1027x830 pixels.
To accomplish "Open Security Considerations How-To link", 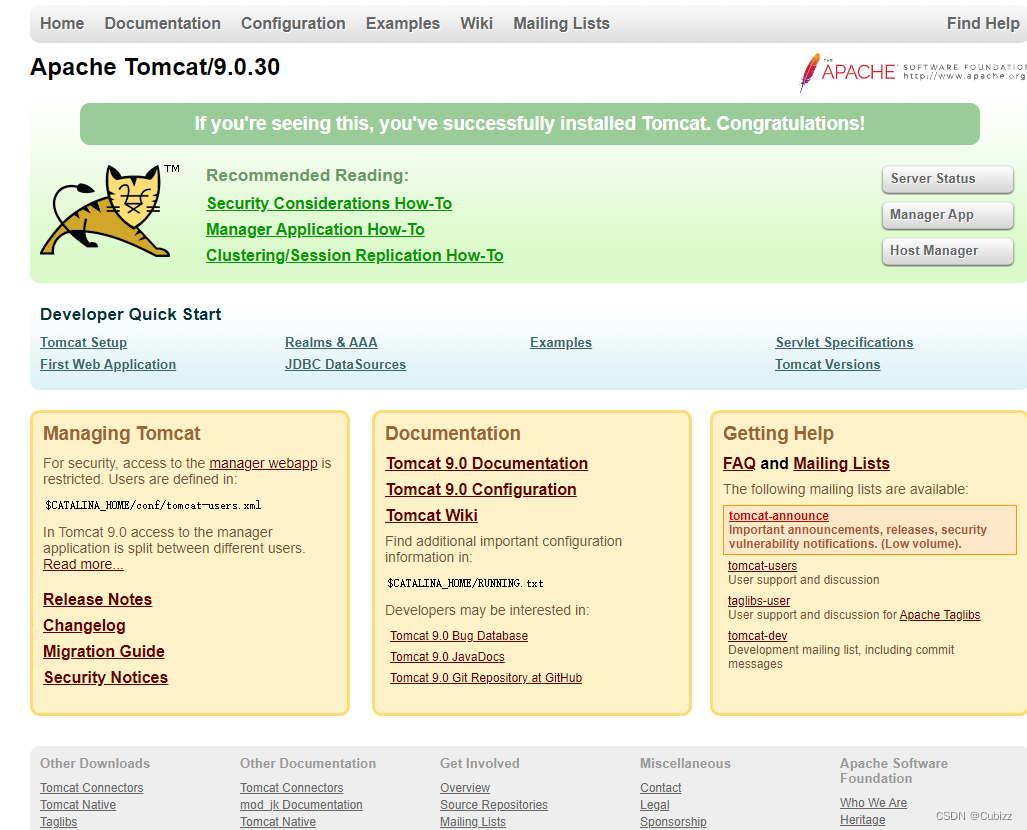I will click(329, 204).
